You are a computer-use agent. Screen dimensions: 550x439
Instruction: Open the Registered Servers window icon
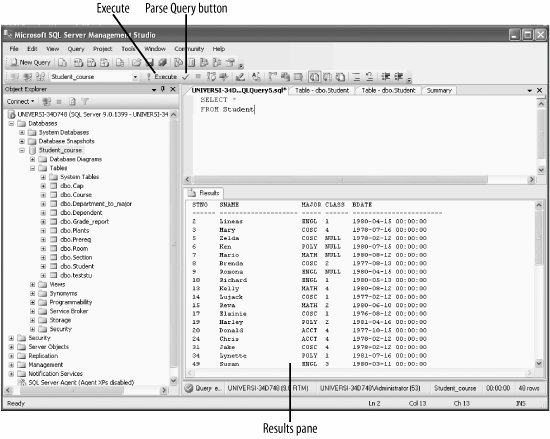click(x=178, y=63)
